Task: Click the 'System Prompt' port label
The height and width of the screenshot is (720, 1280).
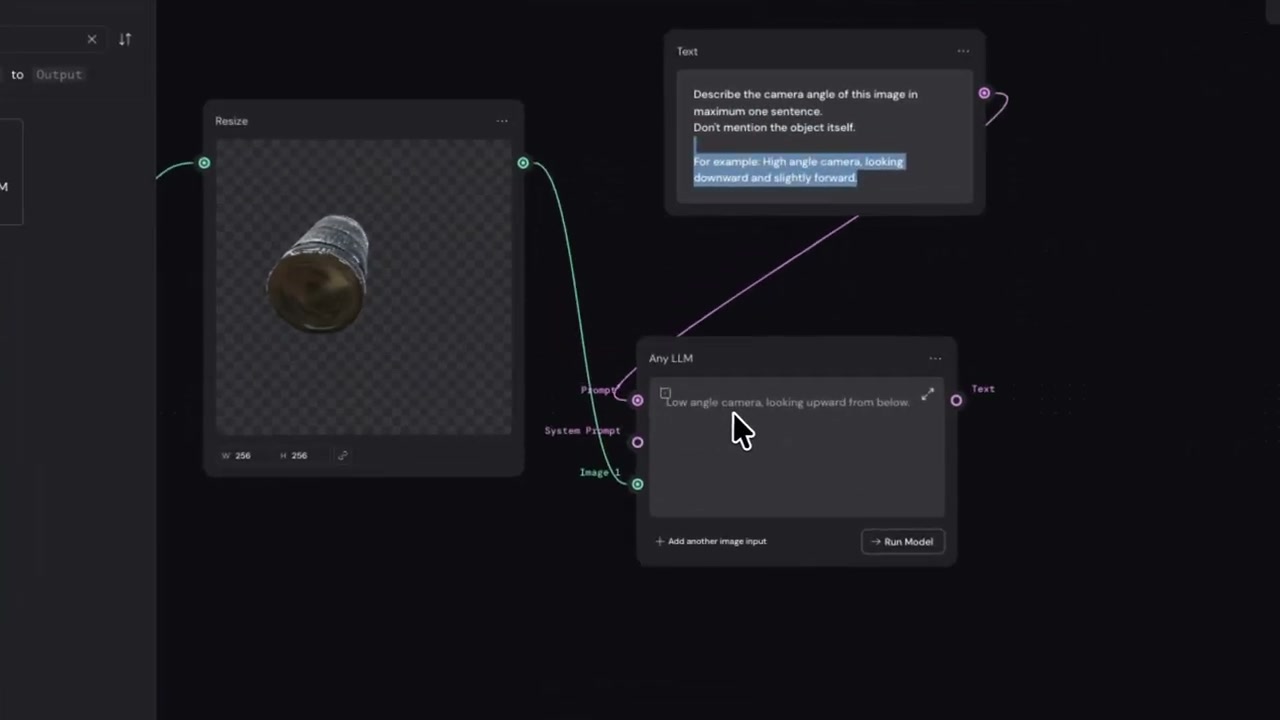Action: tap(582, 431)
